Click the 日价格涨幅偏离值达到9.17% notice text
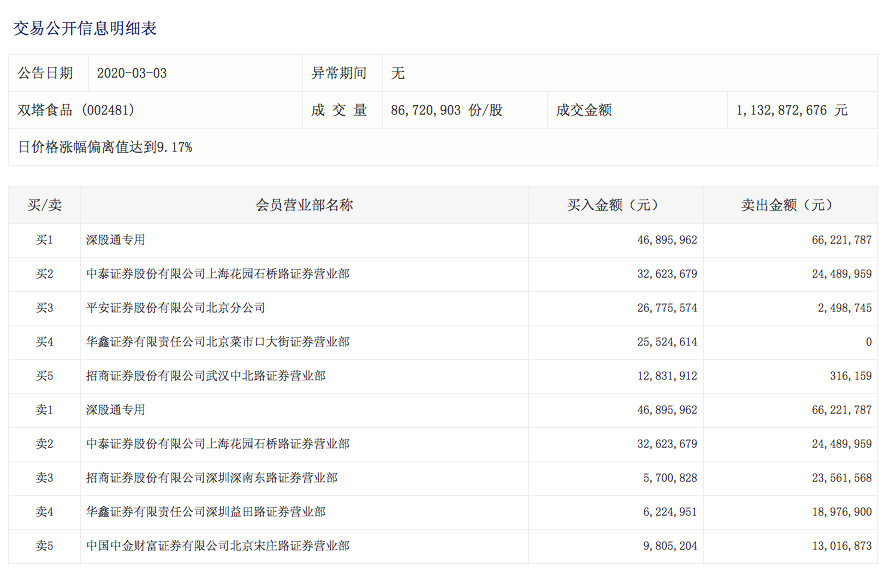The height and width of the screenshot is (572, 892). 105,147
